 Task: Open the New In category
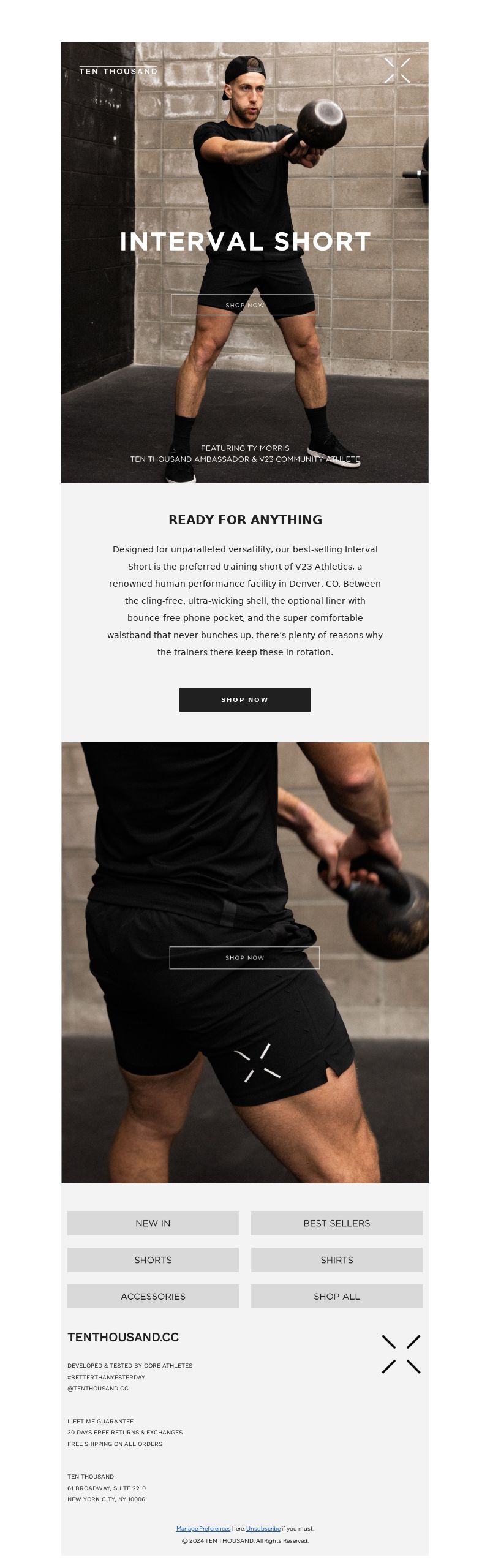pyautogui.click(x=153, y=1223)
